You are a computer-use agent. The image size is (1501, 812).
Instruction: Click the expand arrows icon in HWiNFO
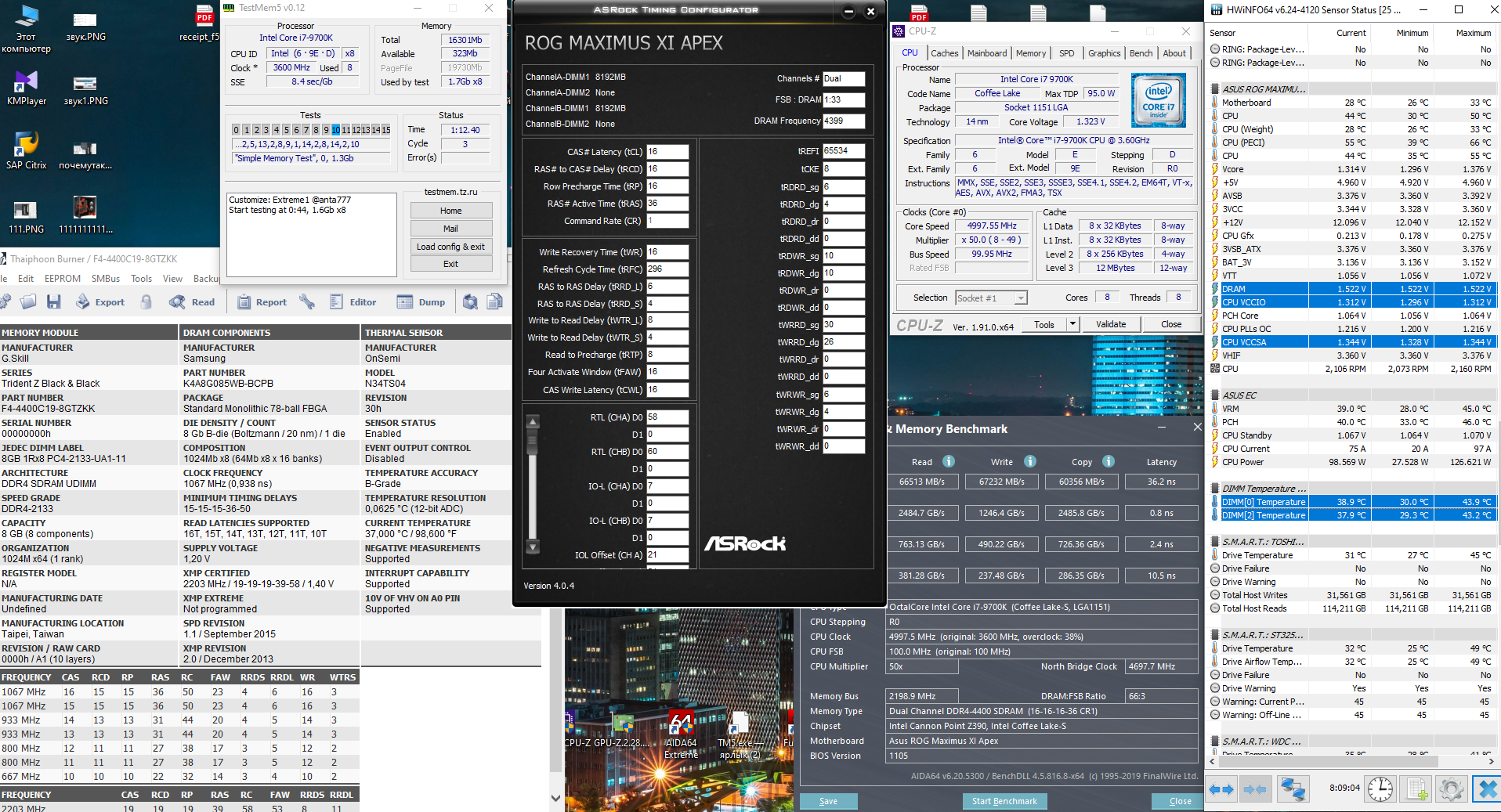(x=1221, y=789)
